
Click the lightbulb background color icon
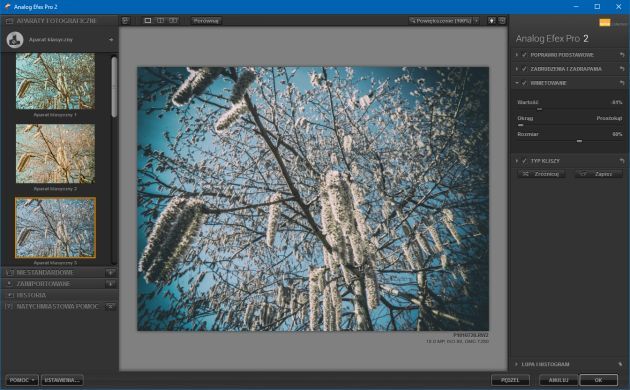492,20
